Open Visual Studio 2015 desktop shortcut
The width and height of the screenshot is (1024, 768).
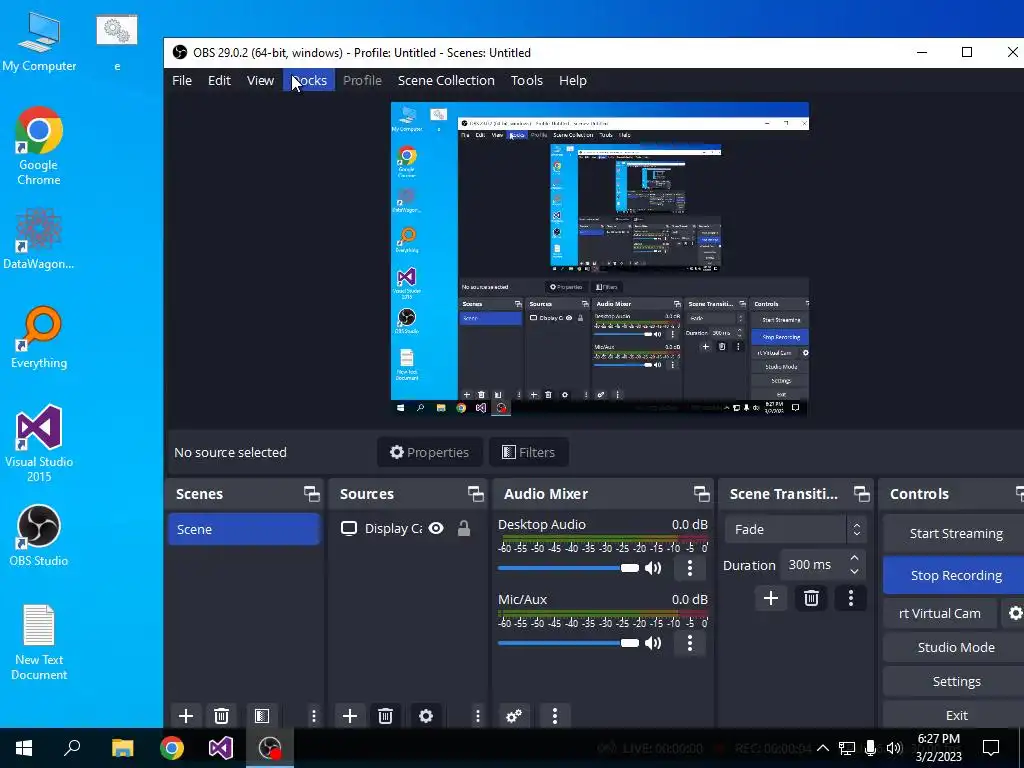pyautogui.click(x=39, y=443)
